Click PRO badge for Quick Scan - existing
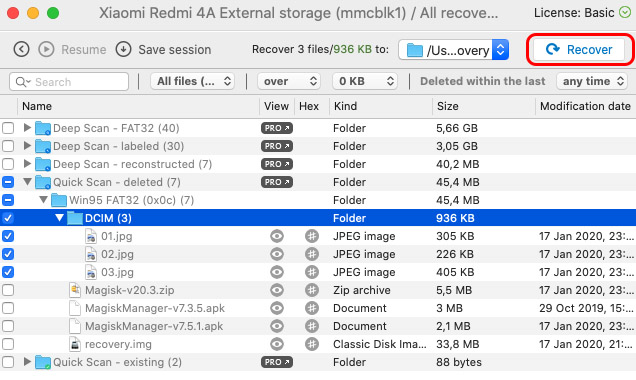 (x=277, y=362)
